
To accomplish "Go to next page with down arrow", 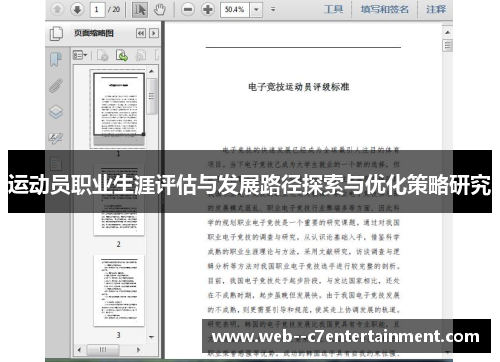I will (77, 9).
